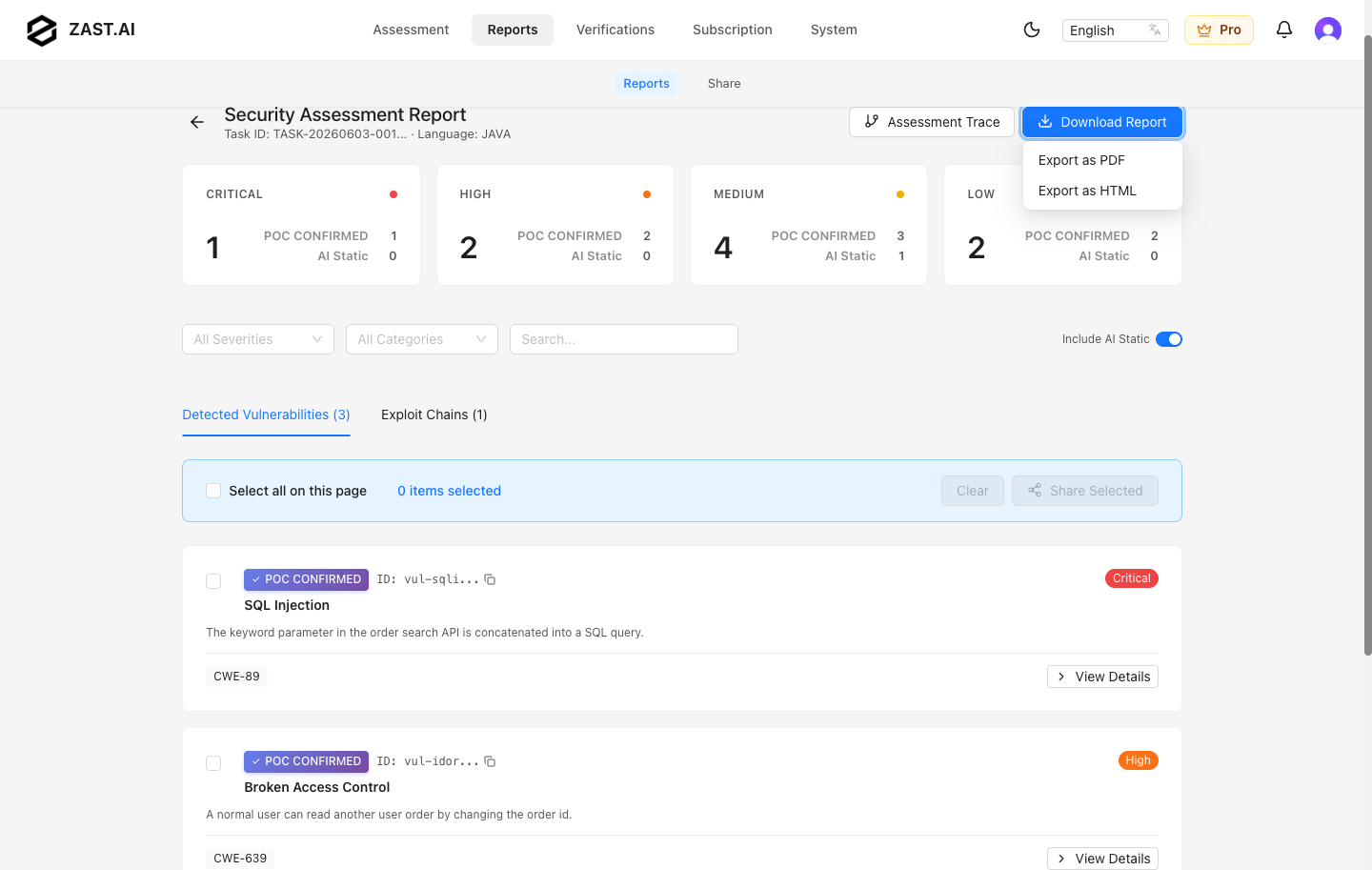The height and width of the screenshot is (870, 1372).
Task: Click the CWE-89 tag
Action: [236, 677]
